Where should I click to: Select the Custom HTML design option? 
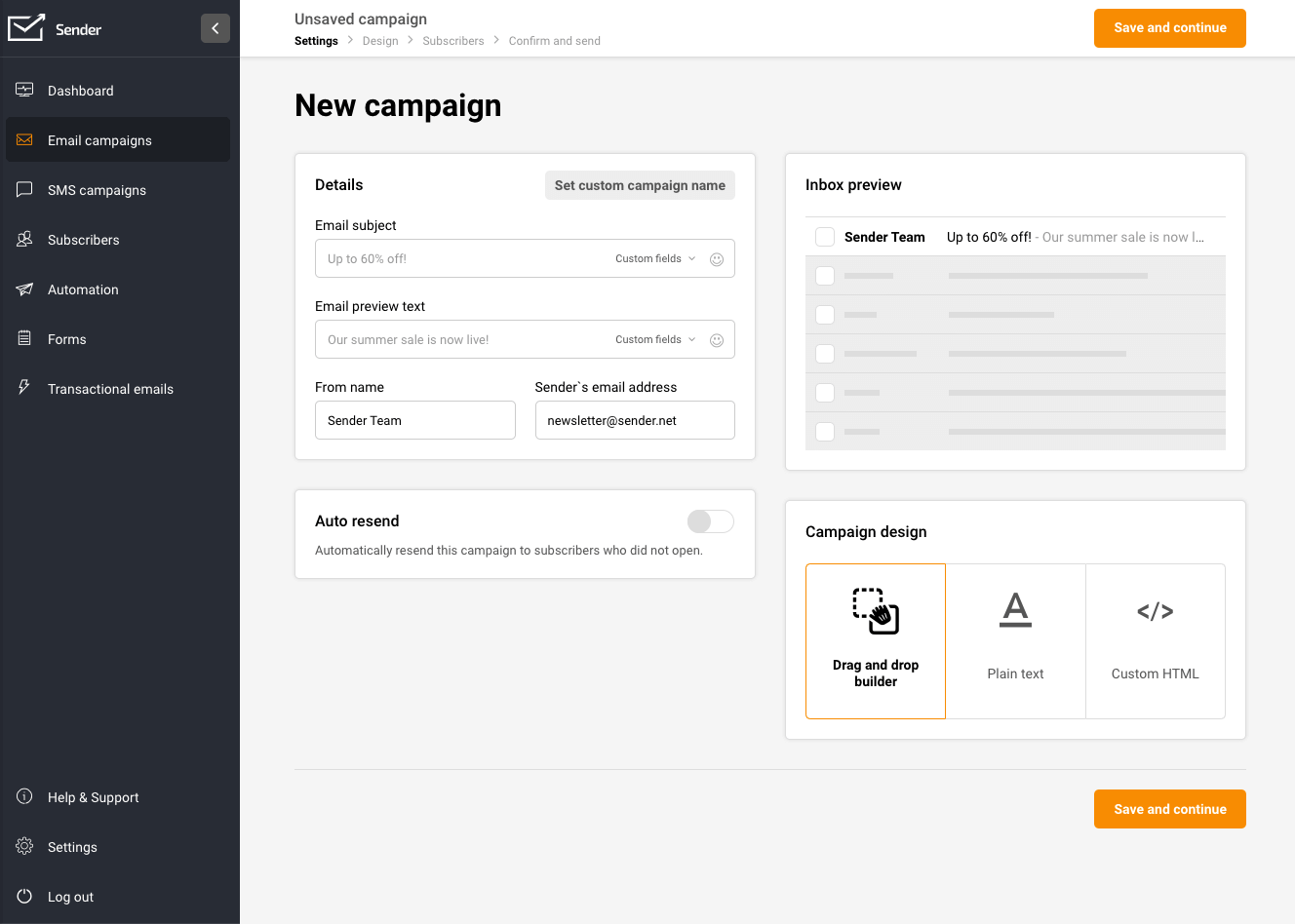tap(1156, 640)
